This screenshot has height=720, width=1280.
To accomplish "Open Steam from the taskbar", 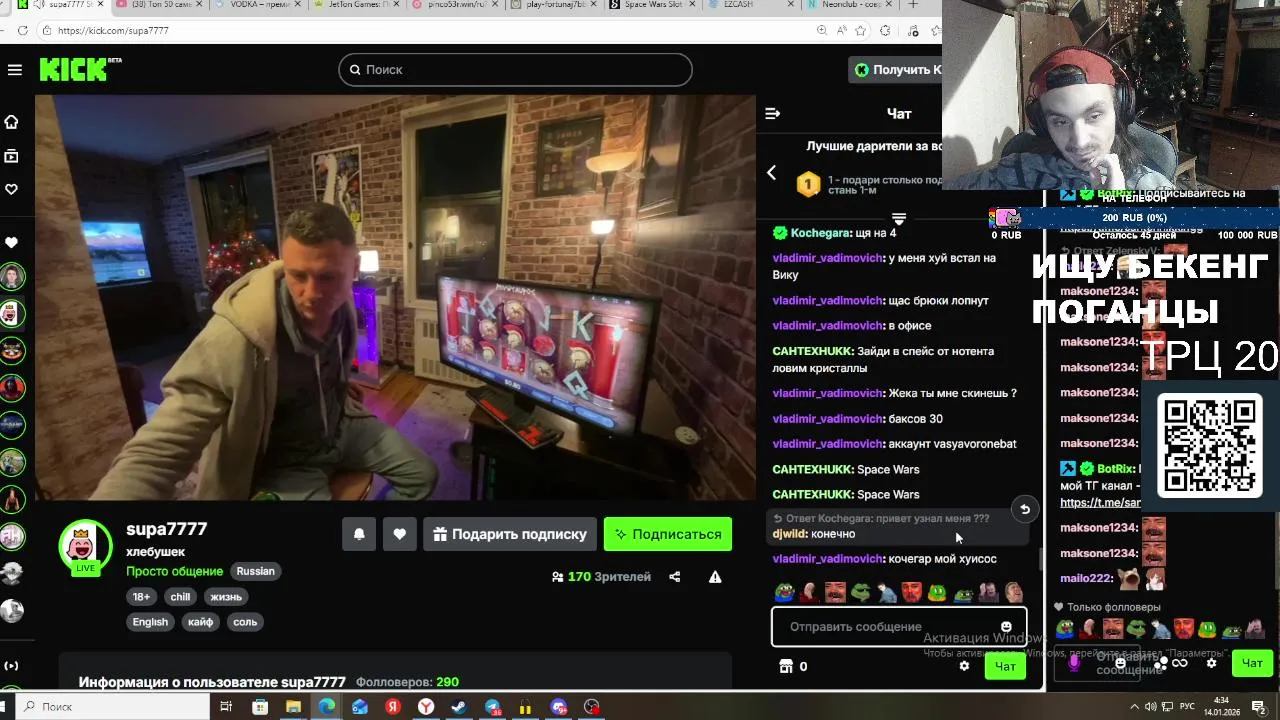I will (459, 707).
